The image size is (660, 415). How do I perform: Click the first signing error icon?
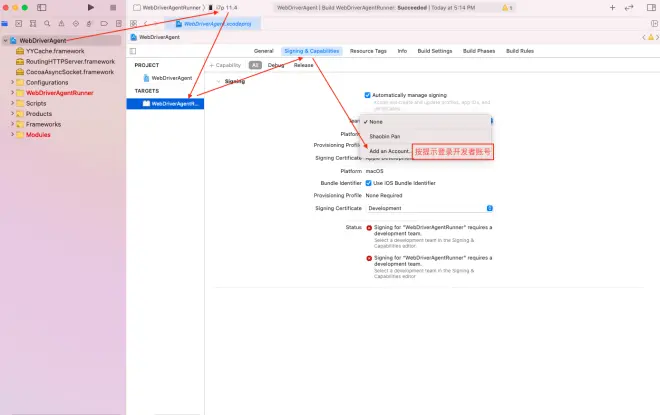[x=369, y=228]
